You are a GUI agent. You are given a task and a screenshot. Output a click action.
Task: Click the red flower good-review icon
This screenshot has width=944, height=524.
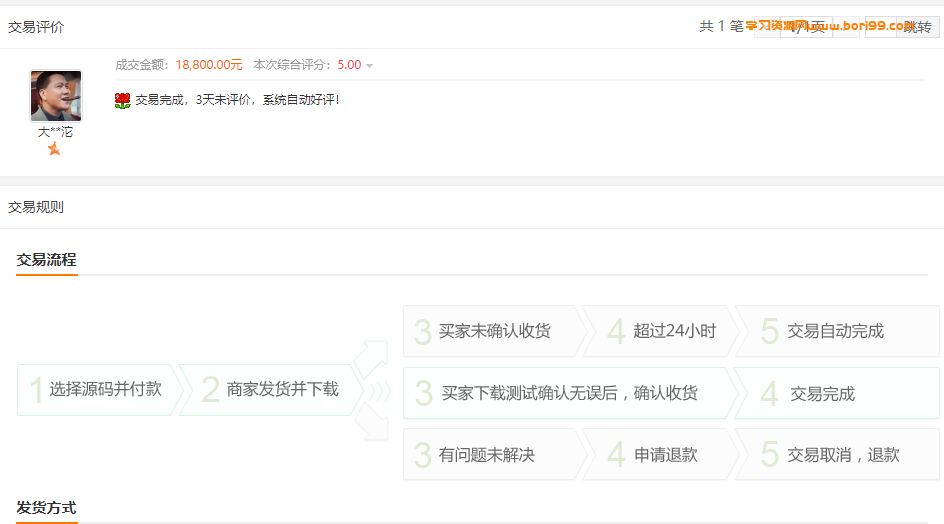tap(122, 101)
